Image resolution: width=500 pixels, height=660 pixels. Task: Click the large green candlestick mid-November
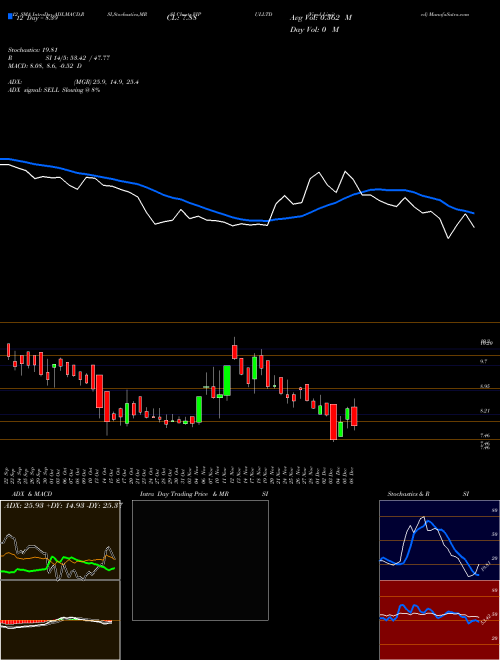pos(227,381)
